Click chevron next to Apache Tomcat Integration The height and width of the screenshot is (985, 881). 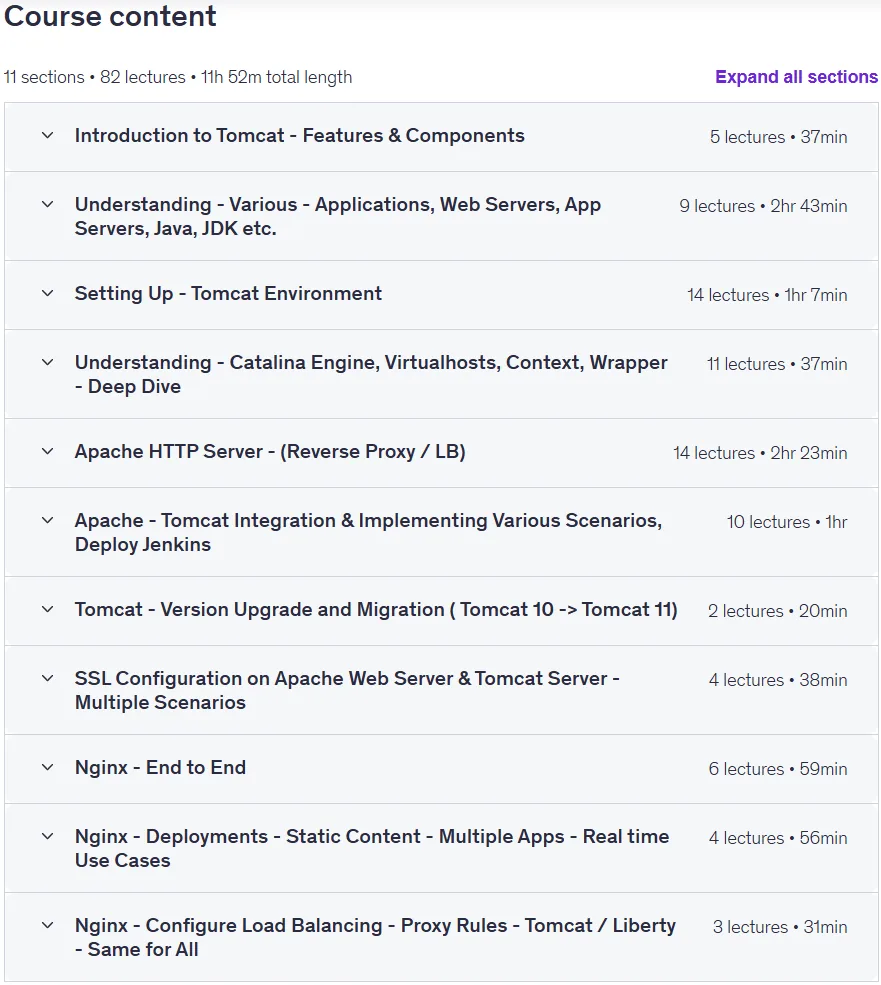click(x=48, y=520)
